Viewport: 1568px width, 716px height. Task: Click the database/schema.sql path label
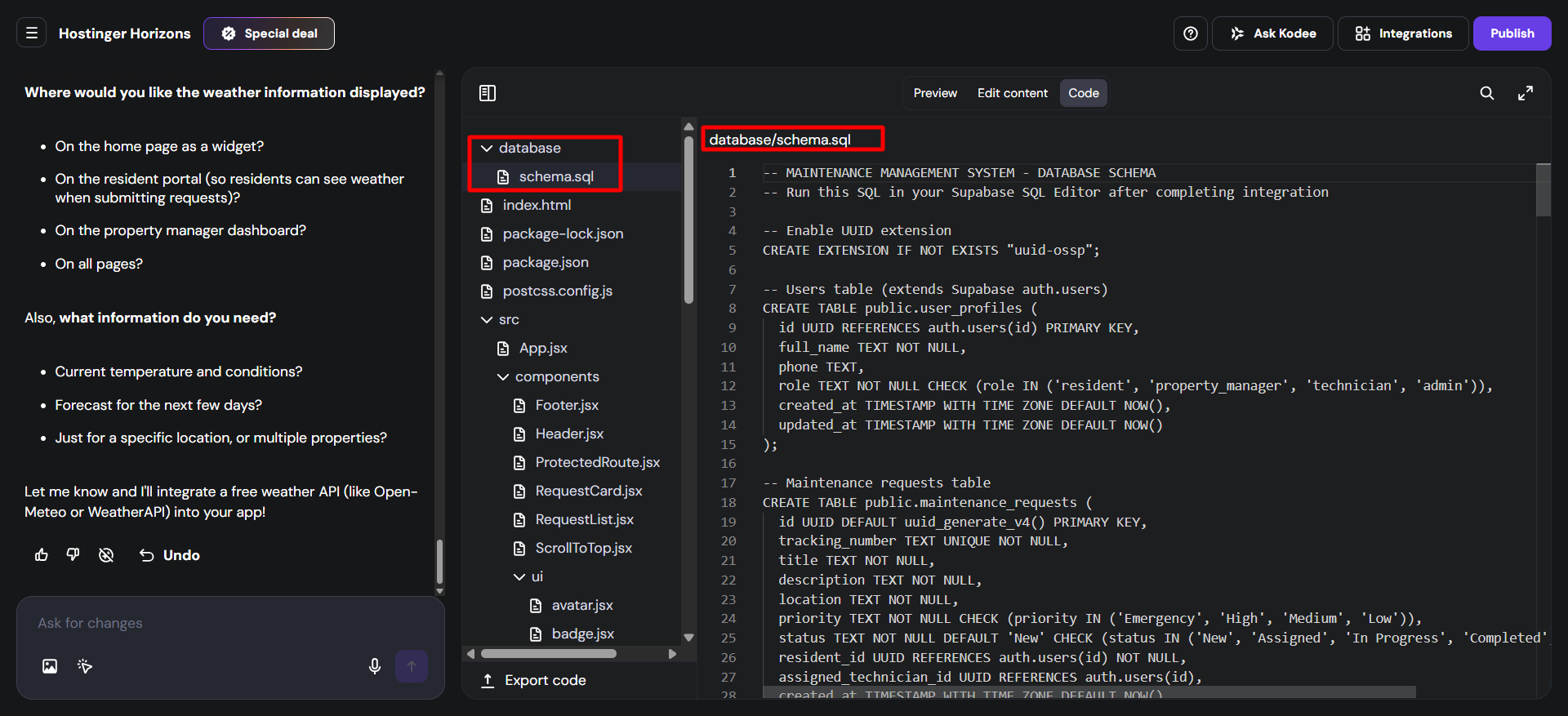[x=780, y=140]
